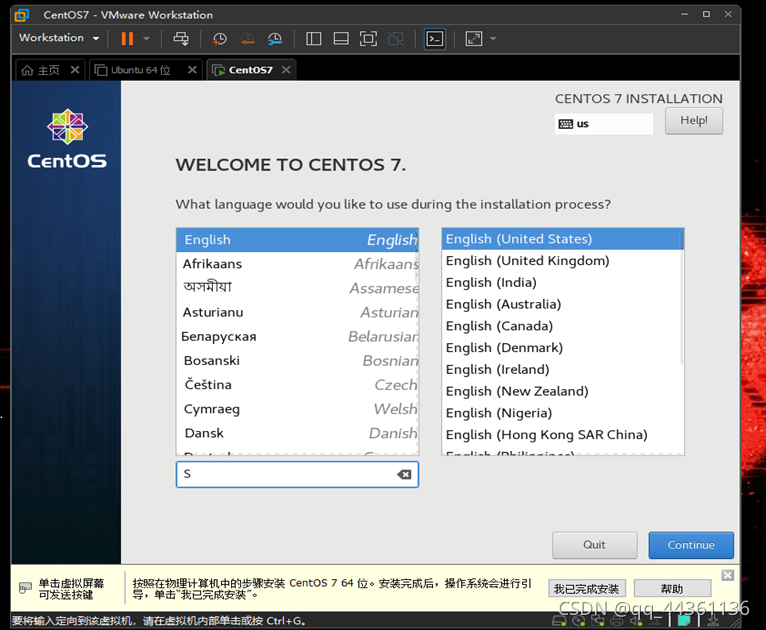Click the Help! button
This screenshot has height=630, width=766.
click(x=694, y=121)
